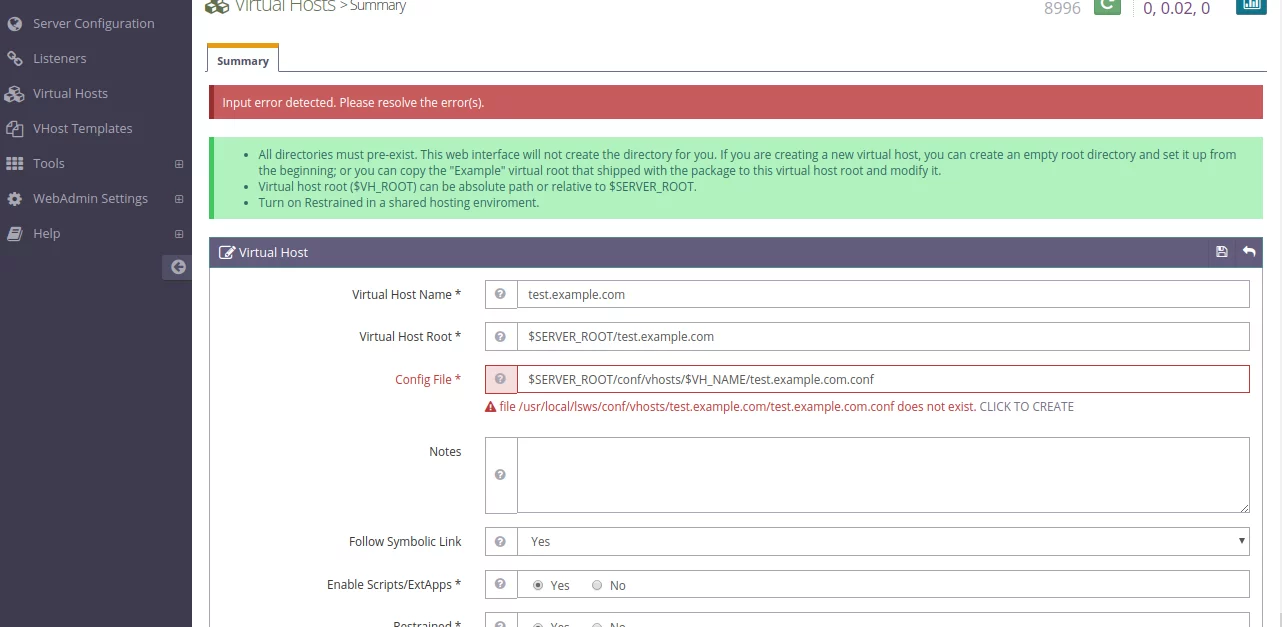
Task: Click help icon for Follow Symbolic Link
Action: [x=501, y=541]
